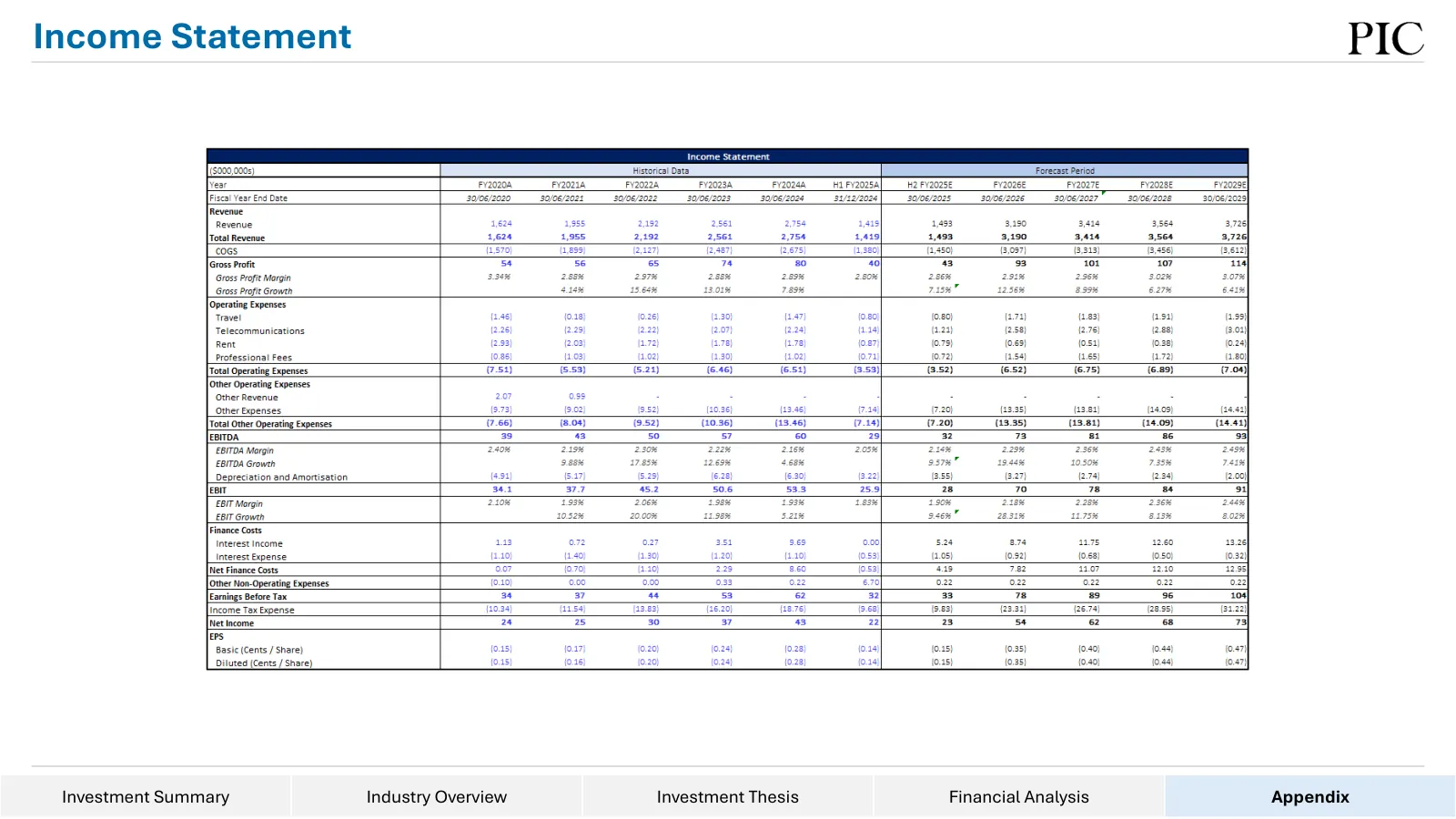Viewport: 1456px width, 819px height.
Task: Click the FY2029E column header
Action: click(x=1229, y=185)
